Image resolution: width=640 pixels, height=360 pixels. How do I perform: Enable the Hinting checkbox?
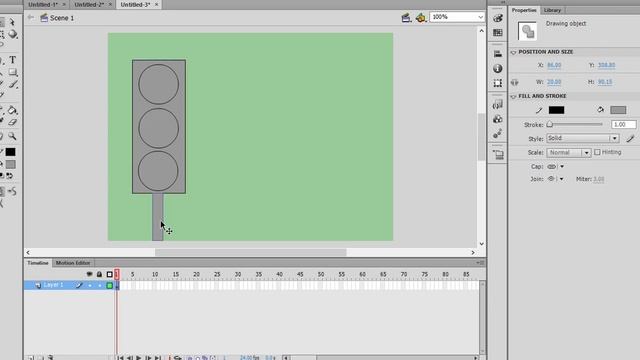click(x=597, y=152)
